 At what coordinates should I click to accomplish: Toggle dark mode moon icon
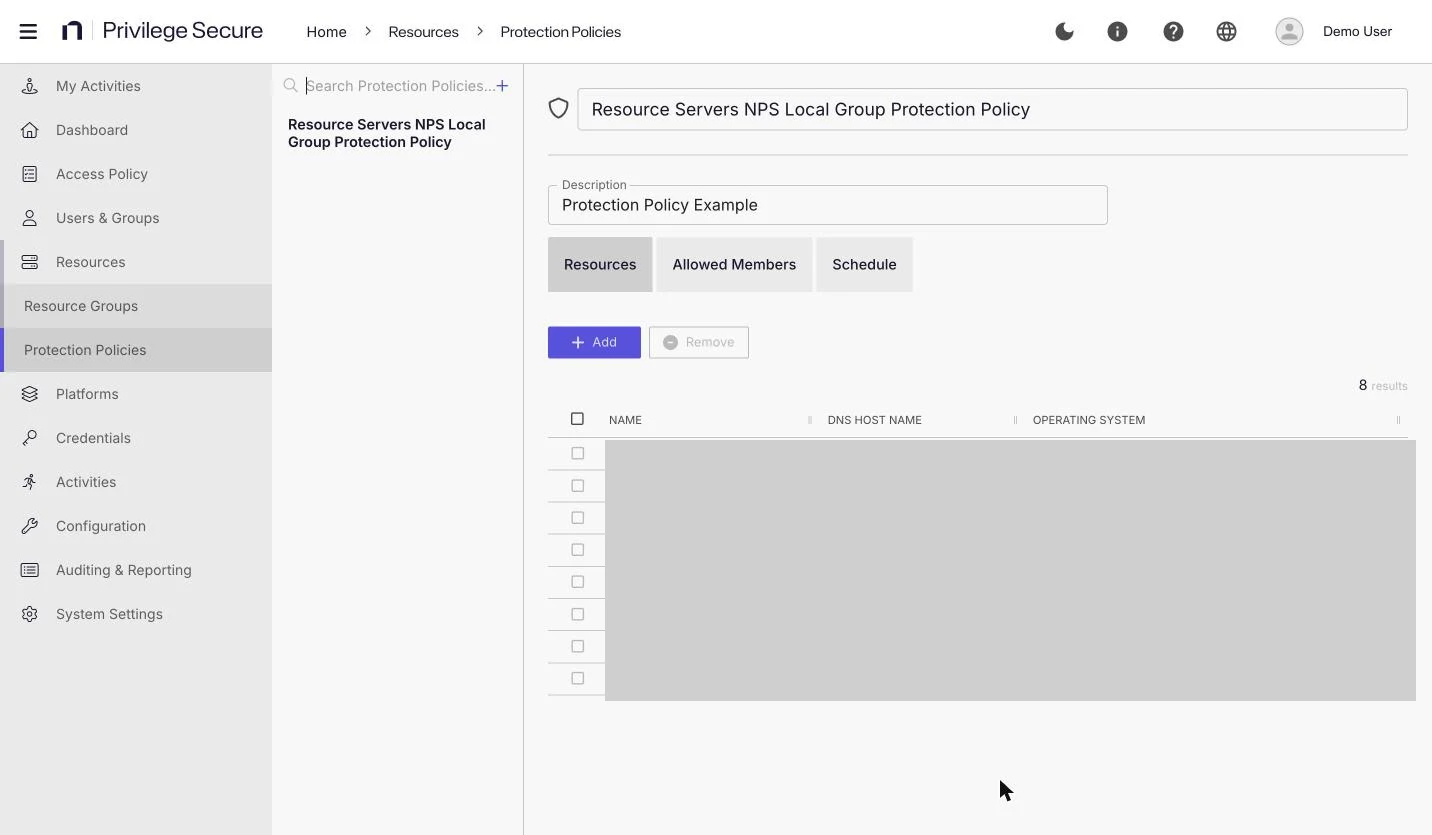point(1064,31)
